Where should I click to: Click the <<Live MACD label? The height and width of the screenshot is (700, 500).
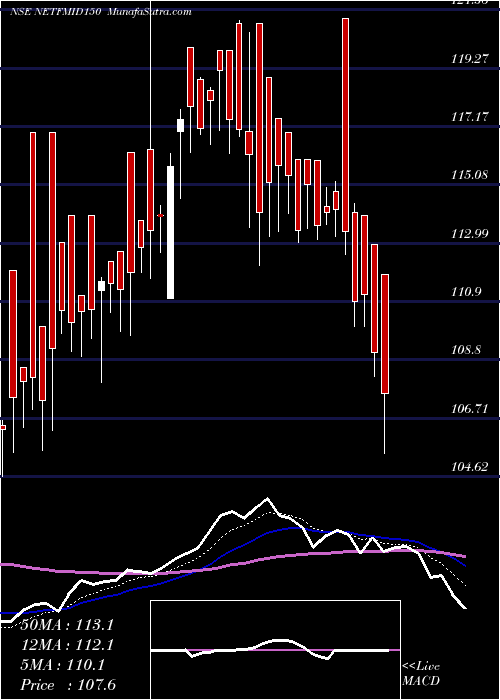(421, 673)
